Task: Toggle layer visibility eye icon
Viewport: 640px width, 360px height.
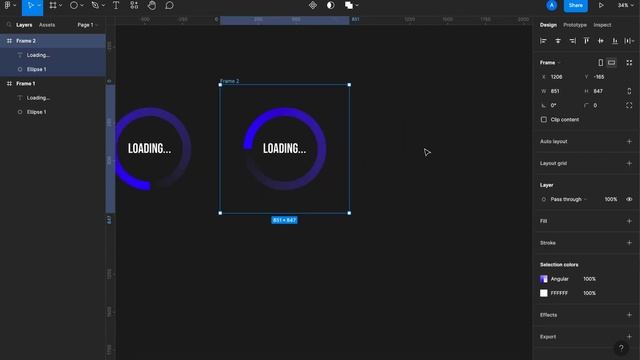Action: coord(629,199)
